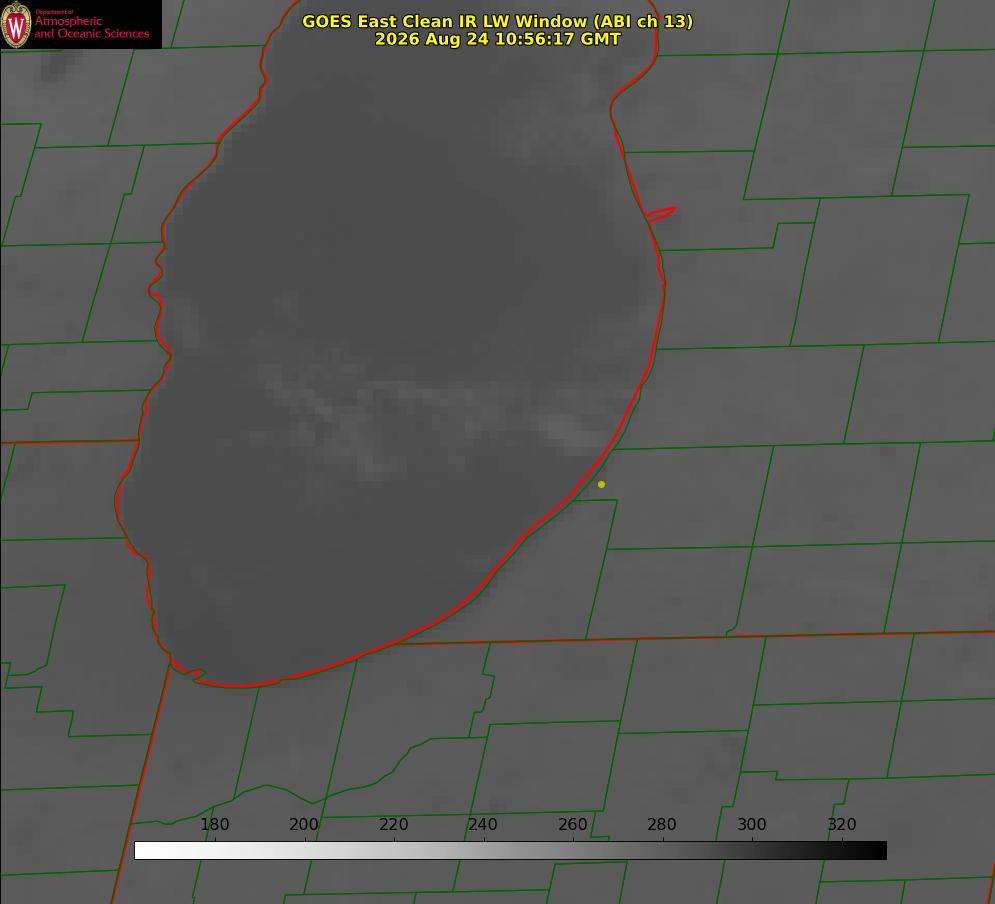This screenshot has width=995, height=904.
Task: Select the 200 tick label on the colorbar
Action: tap(304, 824)
